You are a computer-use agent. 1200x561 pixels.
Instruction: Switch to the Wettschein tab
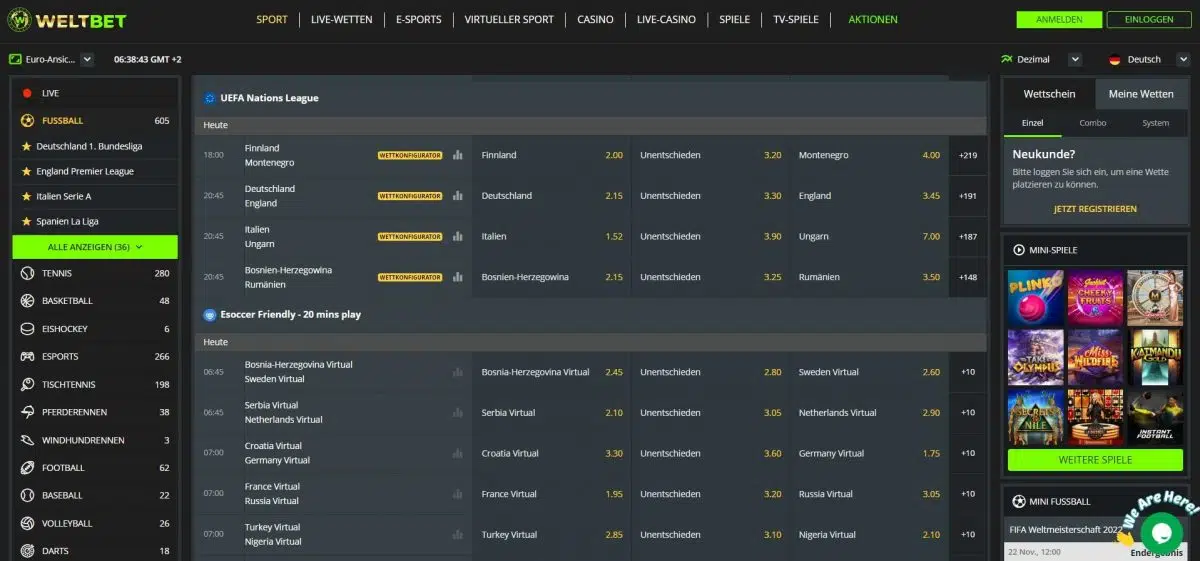click(x=1049, y=94)
